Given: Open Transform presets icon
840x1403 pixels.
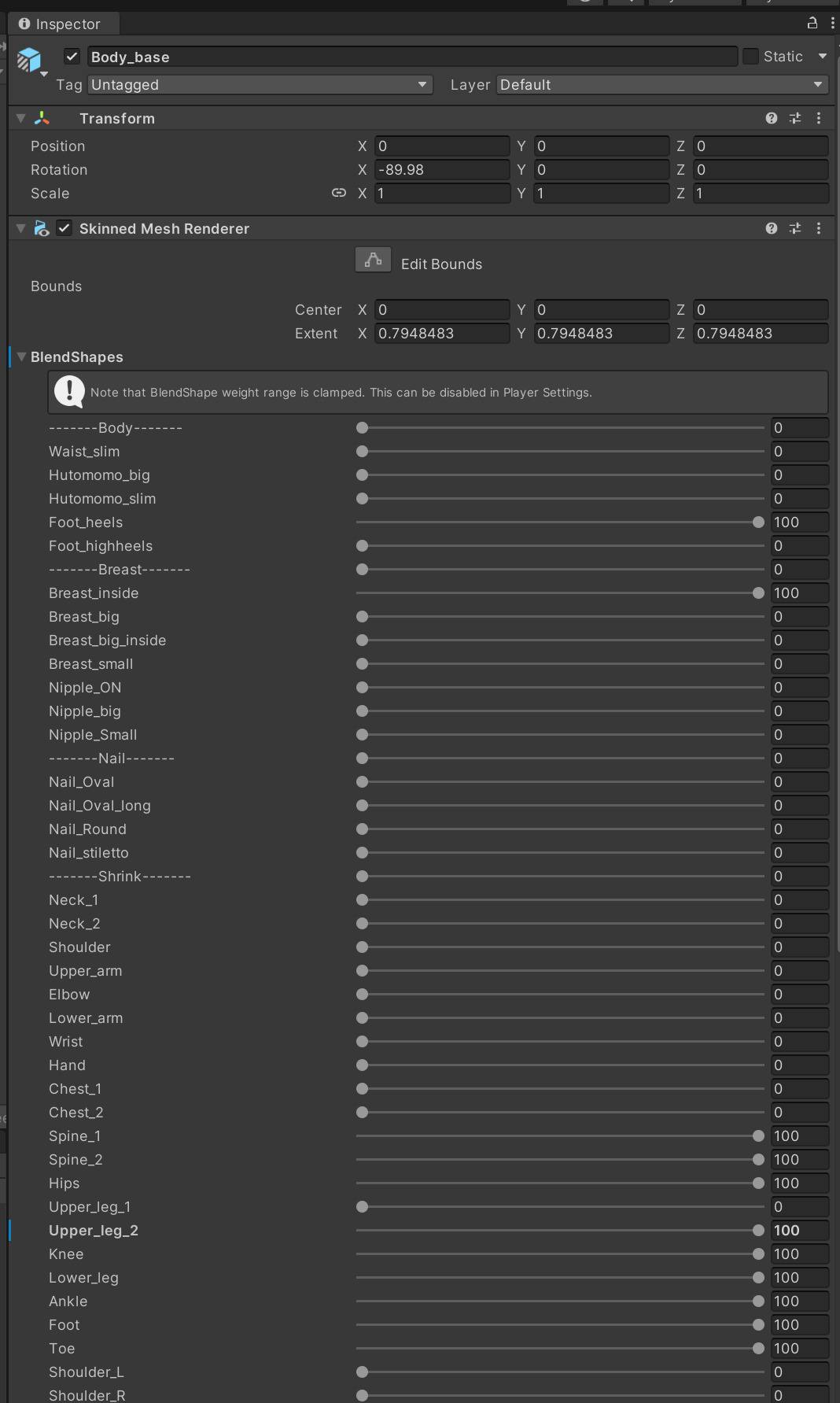Looking at the screenshot, I should point(795,118).
